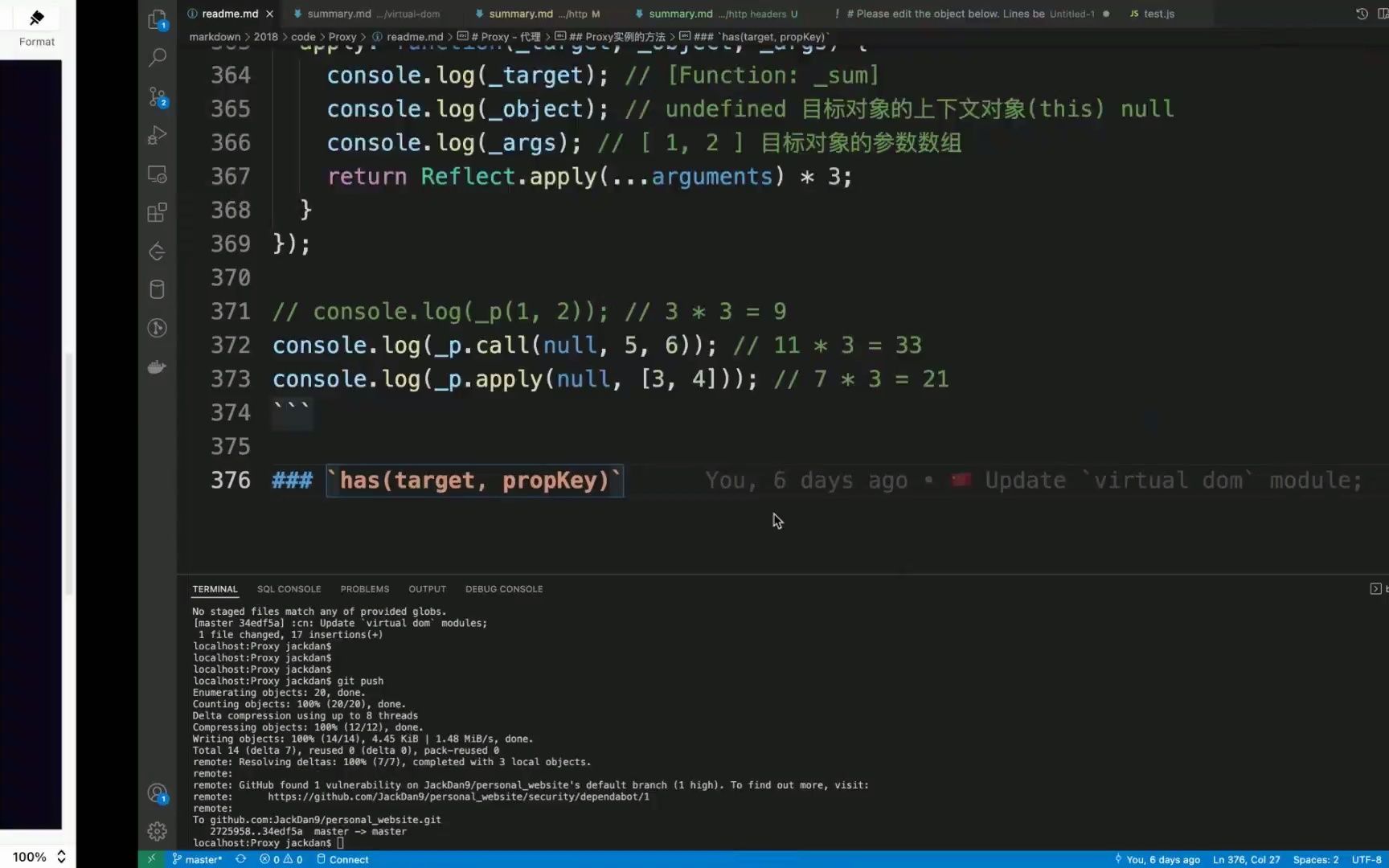Open the Extensions view icon
The width and height of the screenshot is (1389, 868).
[158, 212]
